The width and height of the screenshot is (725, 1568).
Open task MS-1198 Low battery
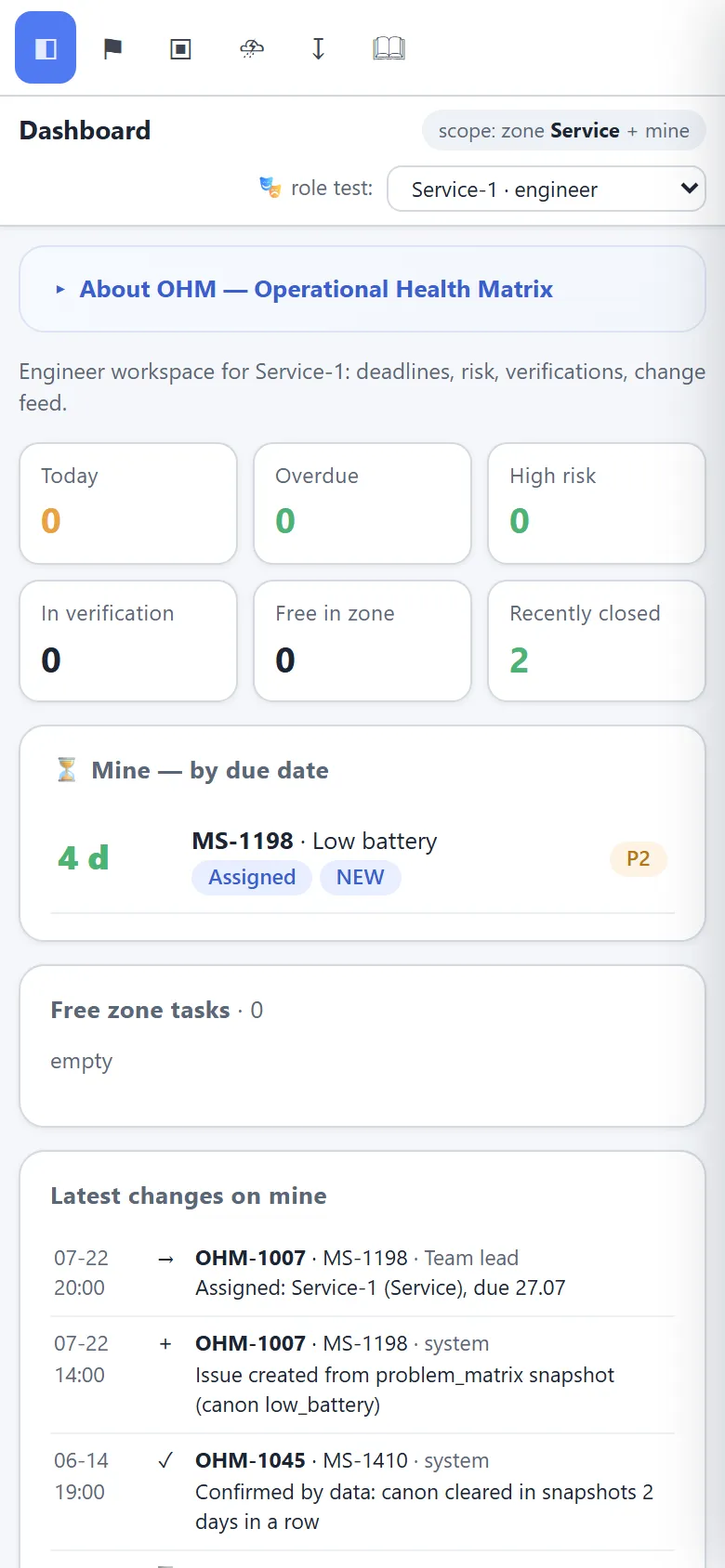(x=362, y=858)
